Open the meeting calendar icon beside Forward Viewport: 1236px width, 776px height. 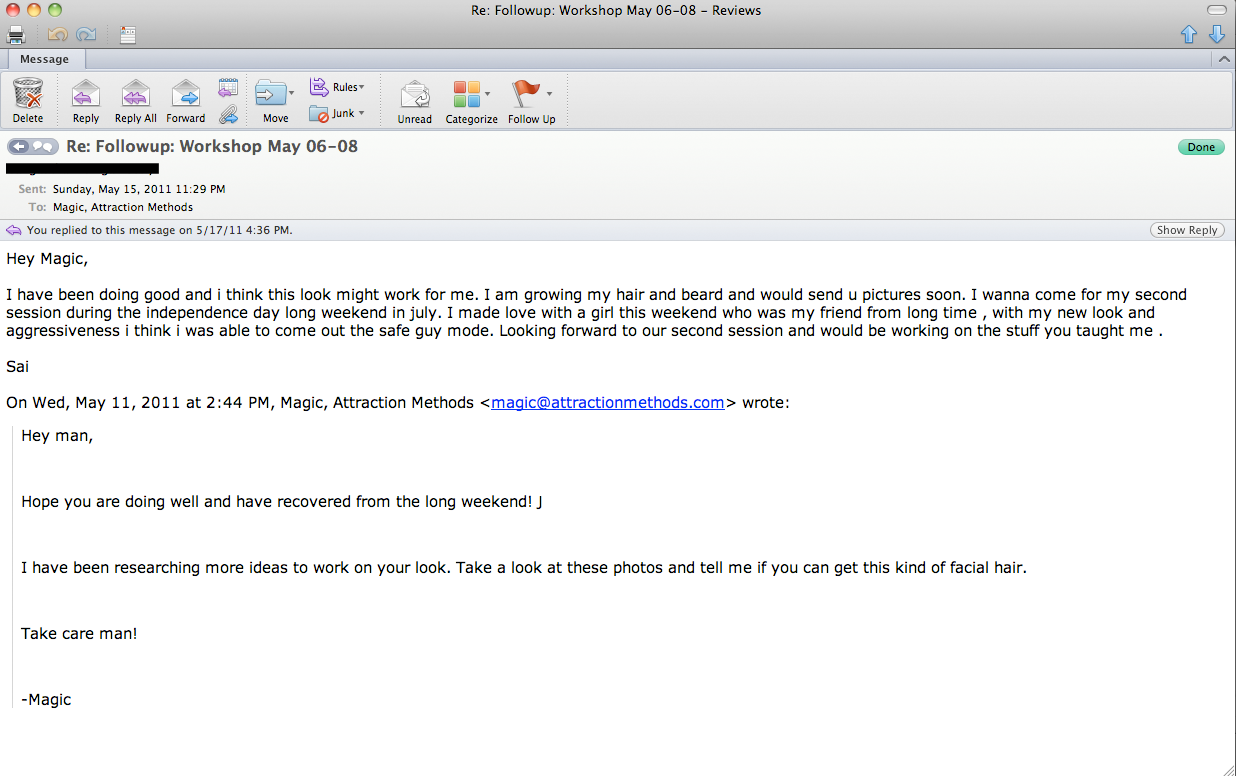[x=228, y=87]
